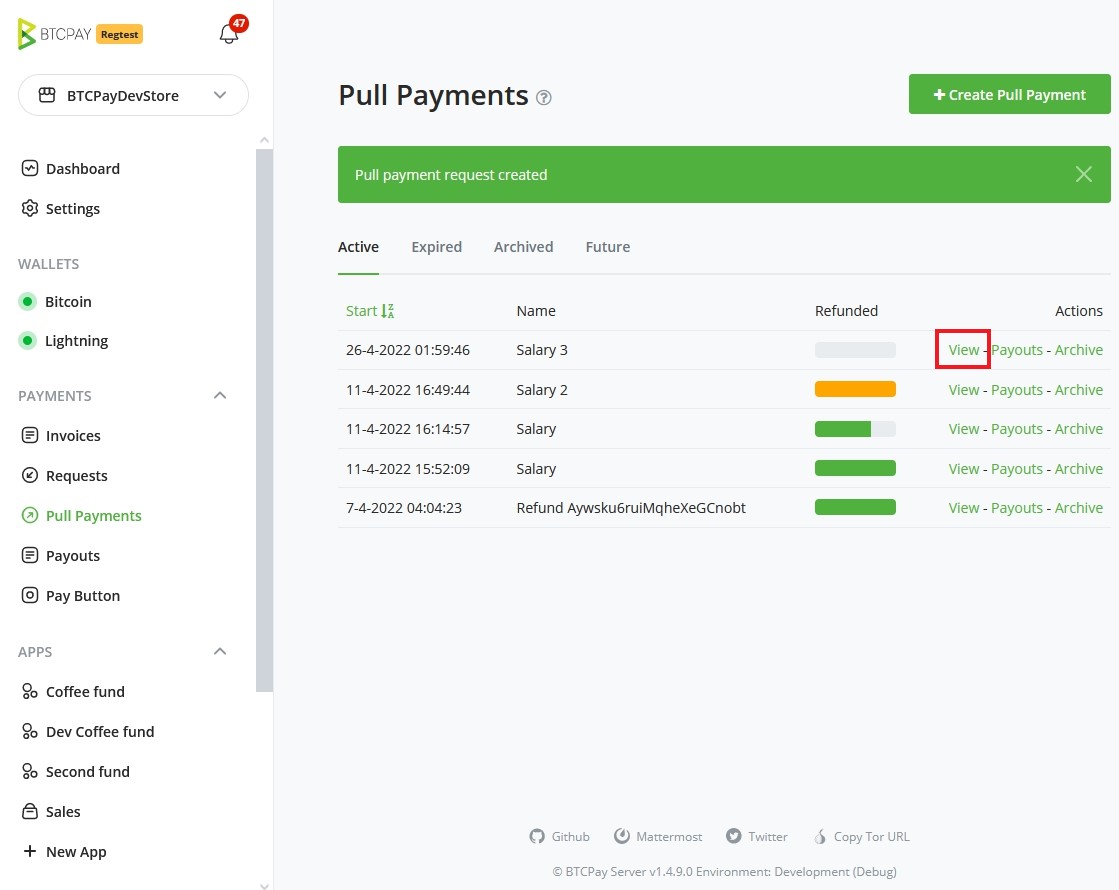Click the Create Pull Payment button

click(x=1009, y=94)
